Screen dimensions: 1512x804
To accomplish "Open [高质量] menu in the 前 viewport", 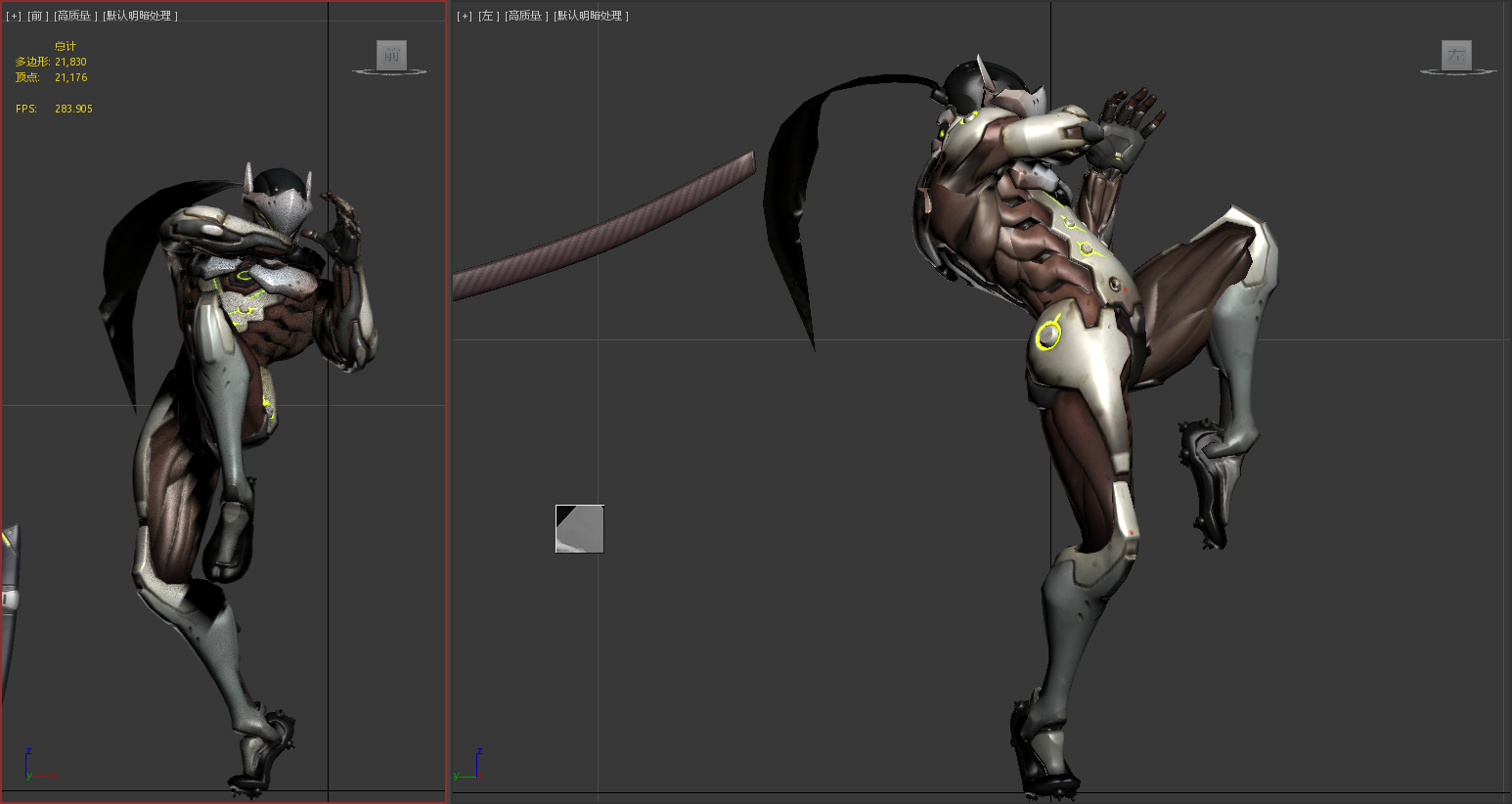I will pos(75,16).
